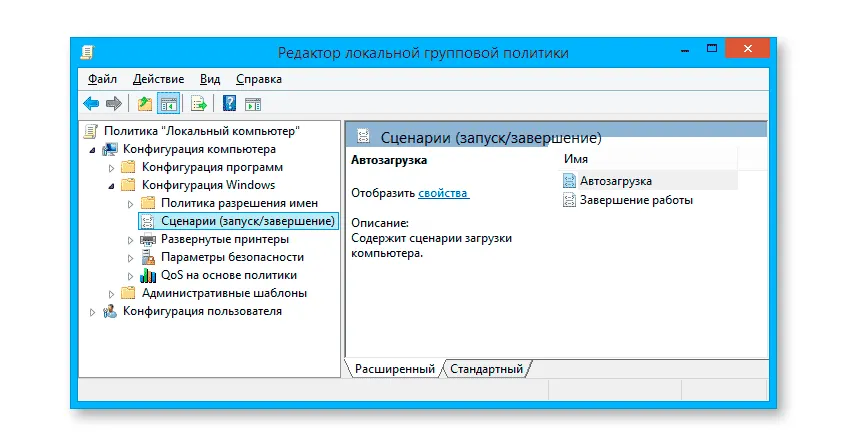Click the Forward arrow toolbar icon
The image size is (848, 446).
pos(114,103)
